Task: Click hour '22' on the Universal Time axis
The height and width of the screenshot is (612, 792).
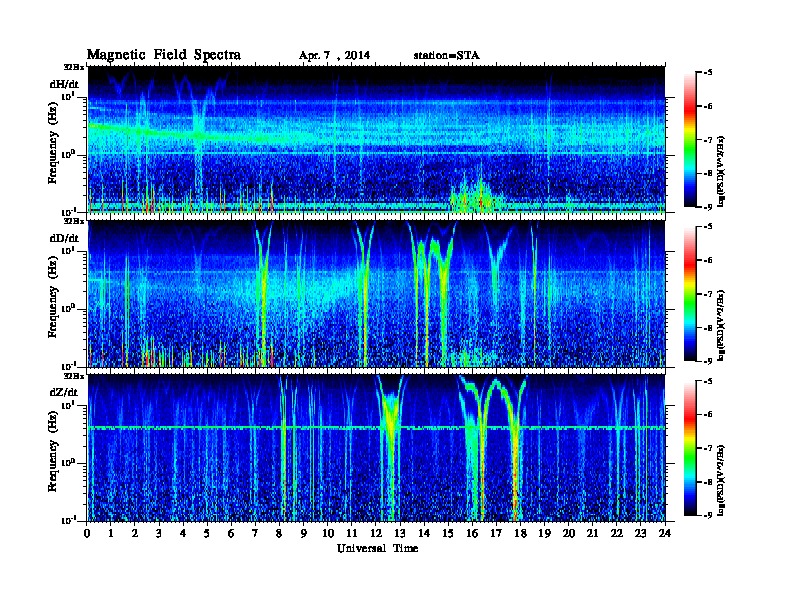Action: click(616, 533)
